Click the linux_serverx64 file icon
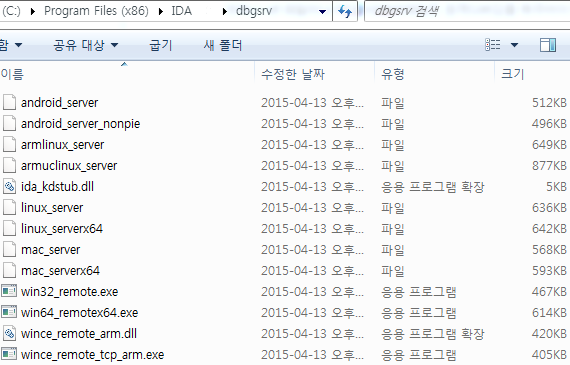 coord(9,229)
